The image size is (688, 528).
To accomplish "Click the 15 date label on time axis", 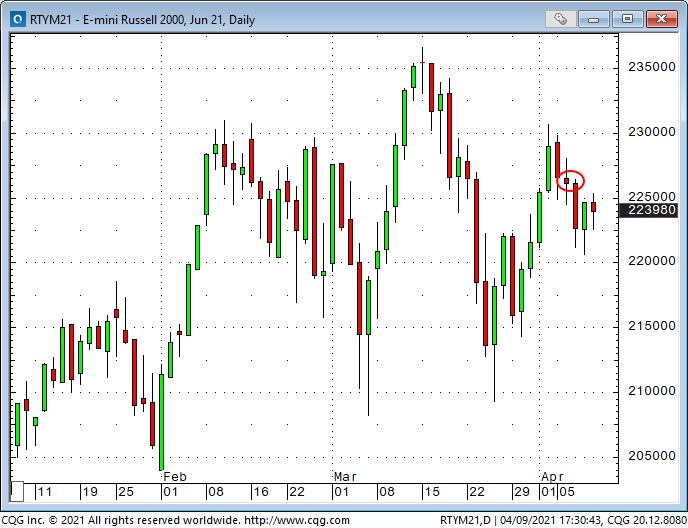I will point(432,492).
